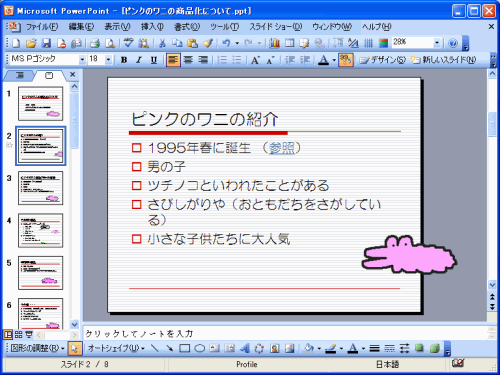This screenshot has height=375, width=500.
Task: Run the spelling check icon
Action: [x=128, y=43]
